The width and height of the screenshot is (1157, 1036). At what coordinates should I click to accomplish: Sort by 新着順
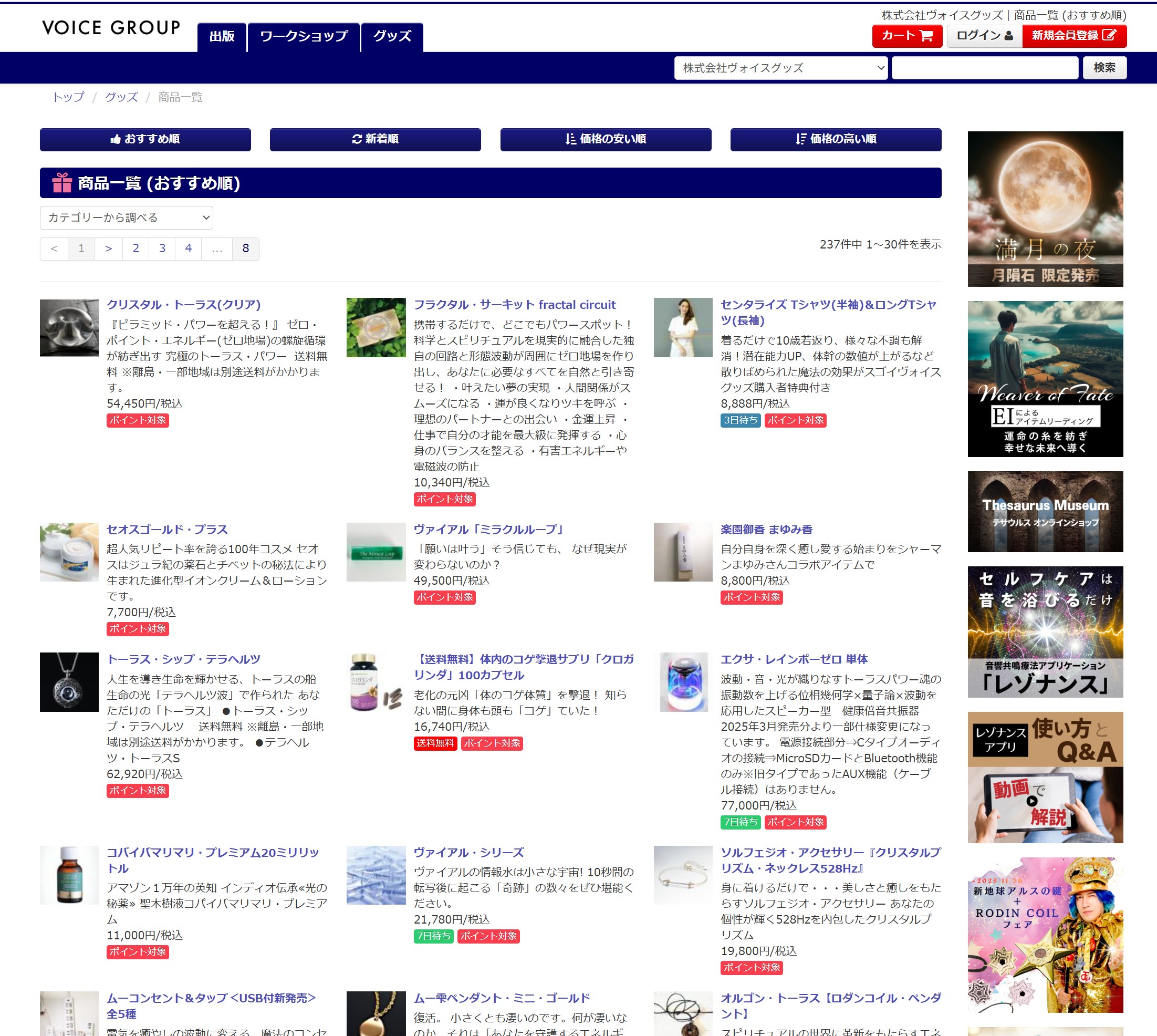[375, 139]
